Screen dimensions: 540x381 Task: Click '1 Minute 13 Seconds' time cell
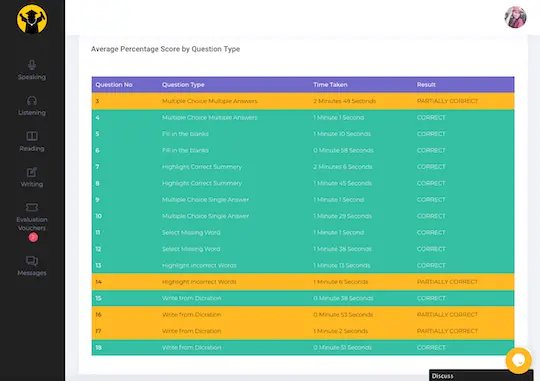point(342,265)
